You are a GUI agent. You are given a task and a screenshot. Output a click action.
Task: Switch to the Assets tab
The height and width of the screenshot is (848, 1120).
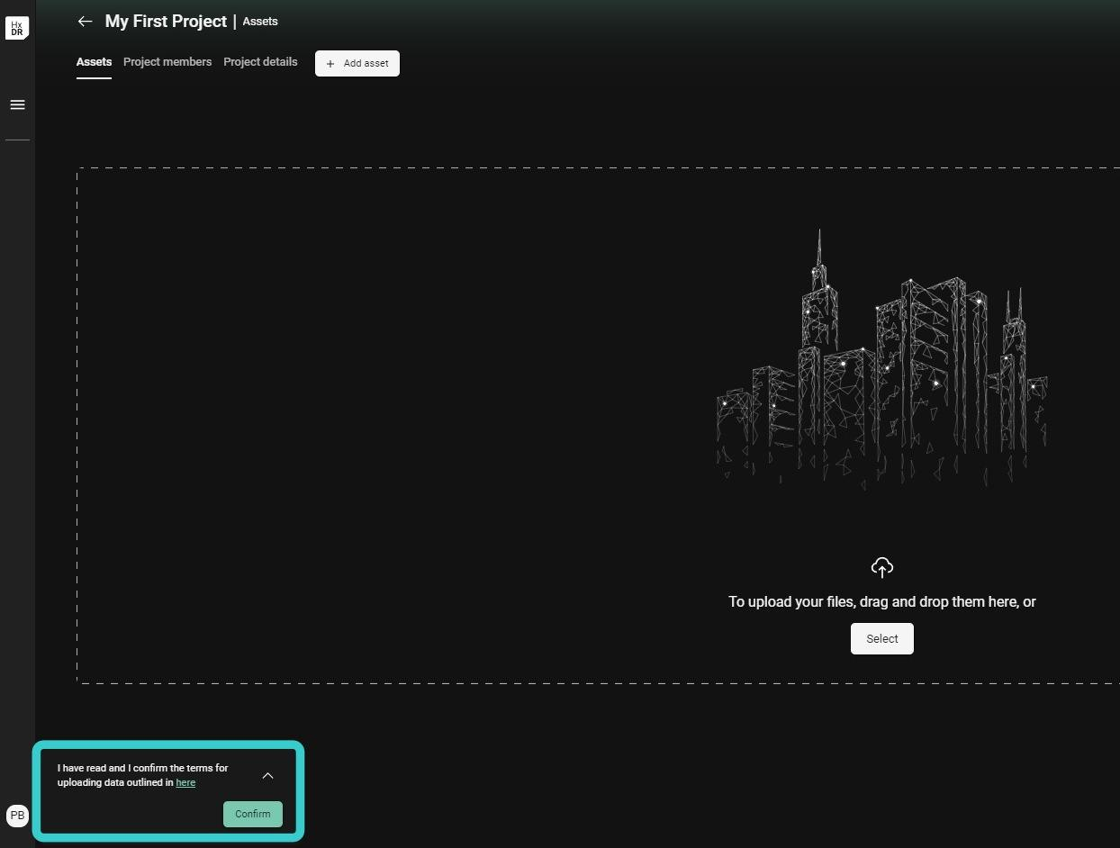click(x=94, y=62)
